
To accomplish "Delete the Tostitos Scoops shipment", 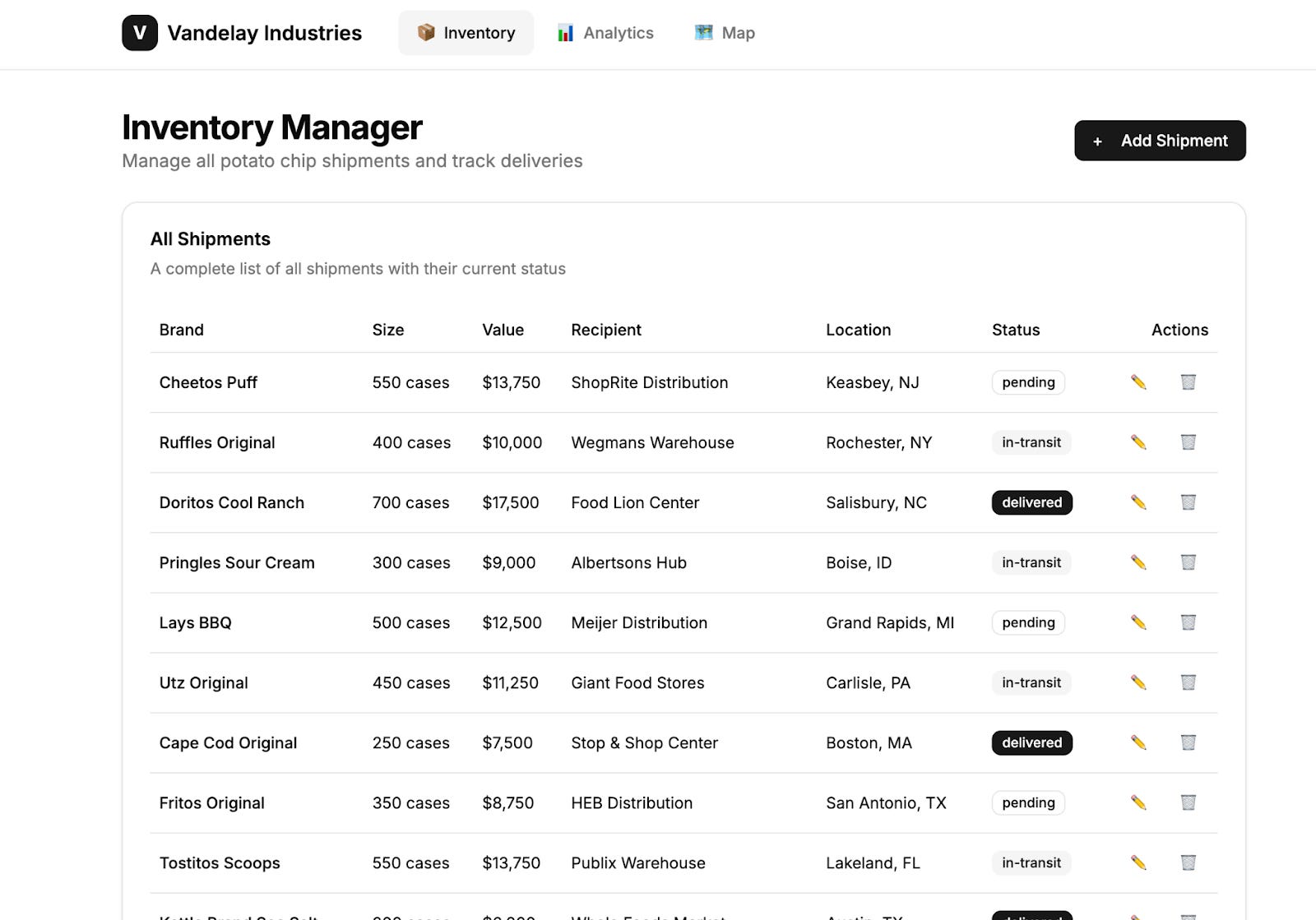I will (x=1188, y=862).
